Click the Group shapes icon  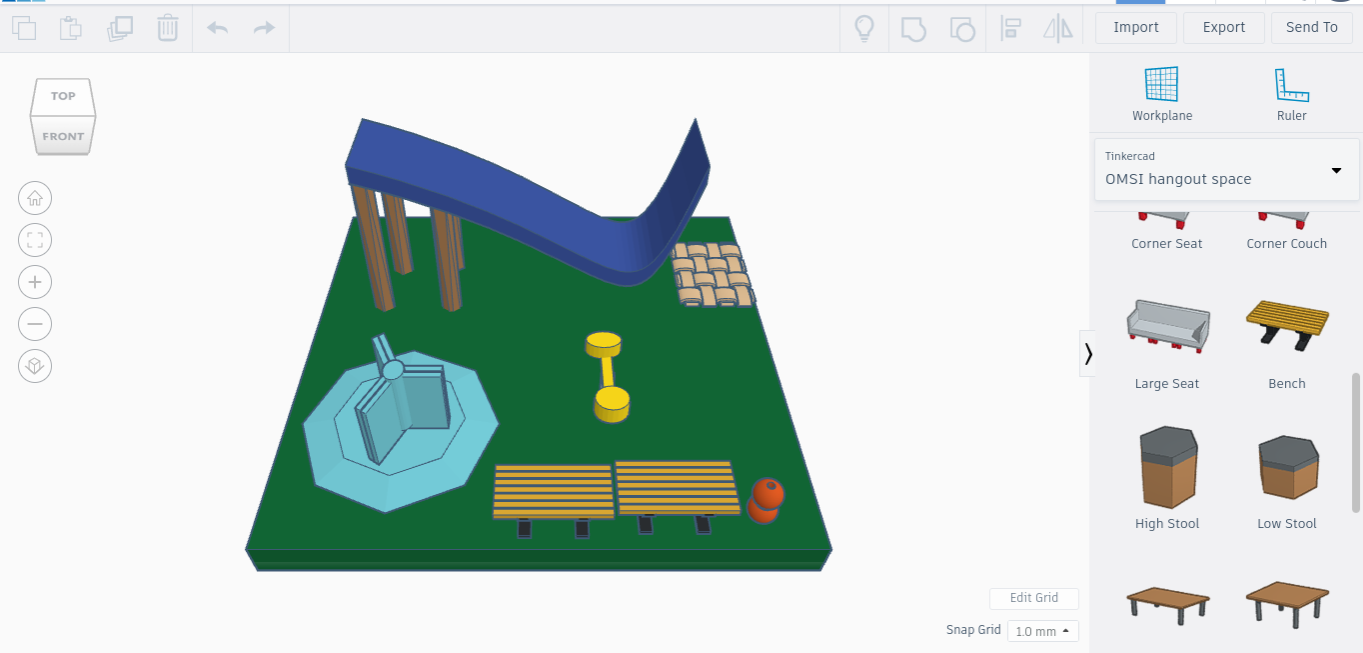coord(913,28)
